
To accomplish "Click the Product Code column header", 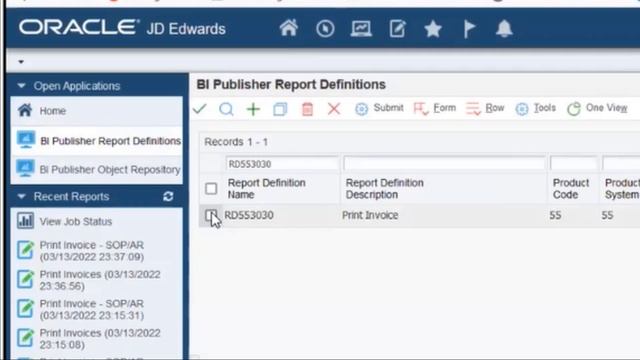I will [571, 189].
